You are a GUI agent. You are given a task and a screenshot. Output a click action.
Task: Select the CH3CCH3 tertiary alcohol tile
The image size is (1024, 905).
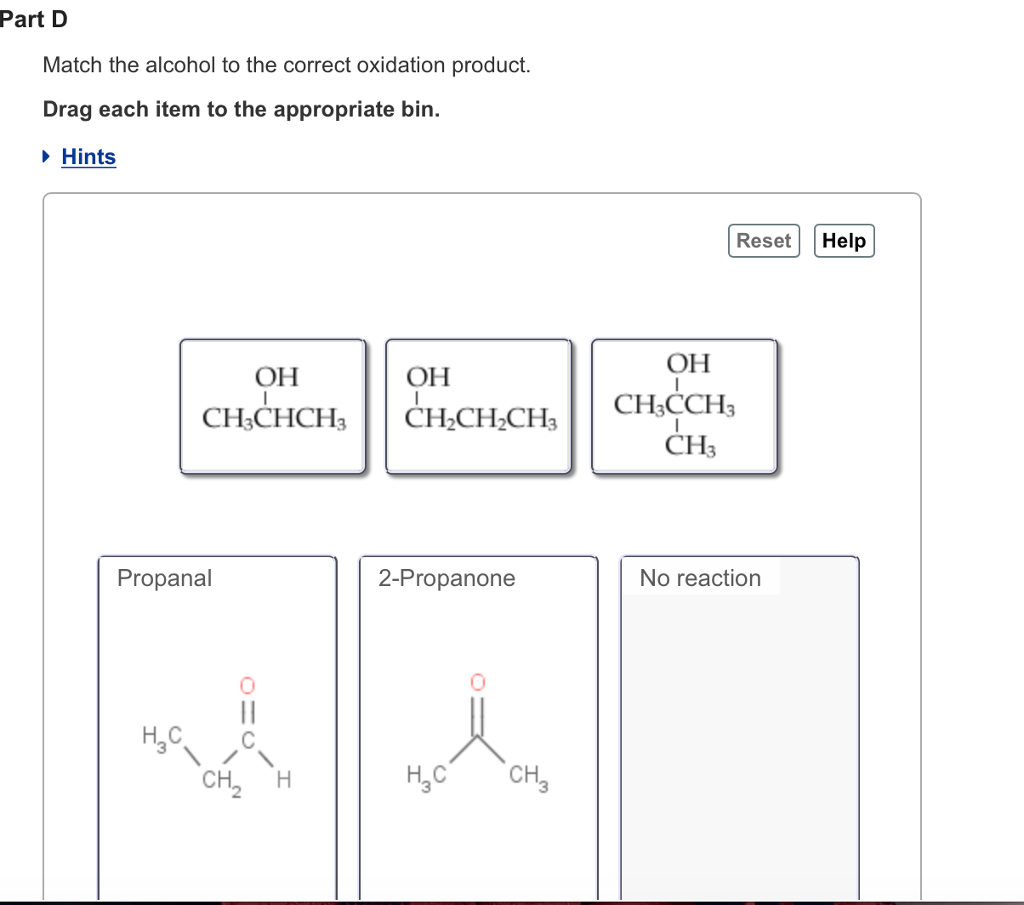point(684,405)
